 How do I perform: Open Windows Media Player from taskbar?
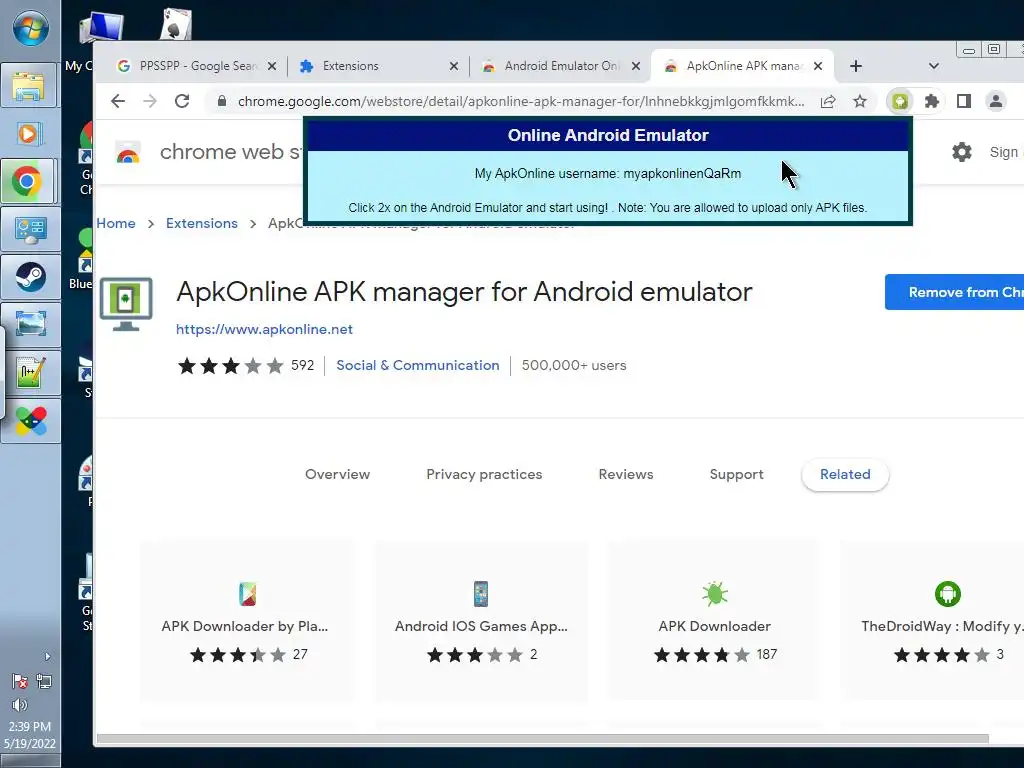(x=29, y=134)
